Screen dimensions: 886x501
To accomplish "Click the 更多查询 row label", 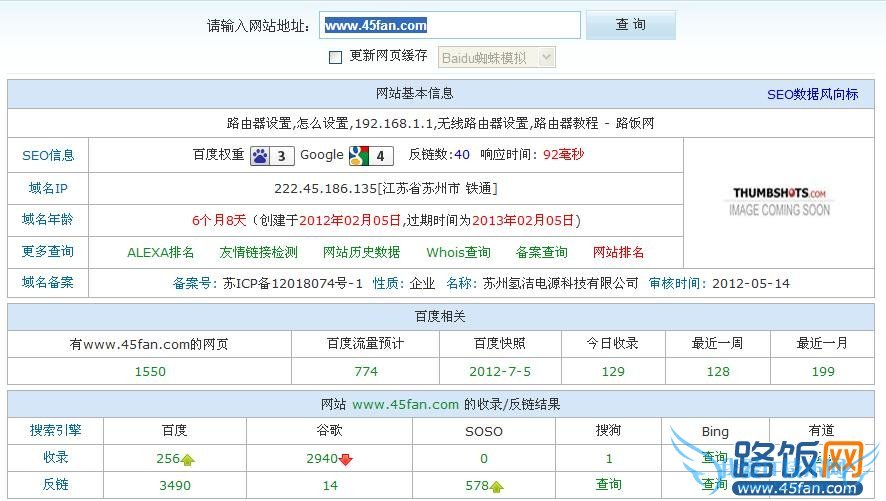I will coord(48,252).
